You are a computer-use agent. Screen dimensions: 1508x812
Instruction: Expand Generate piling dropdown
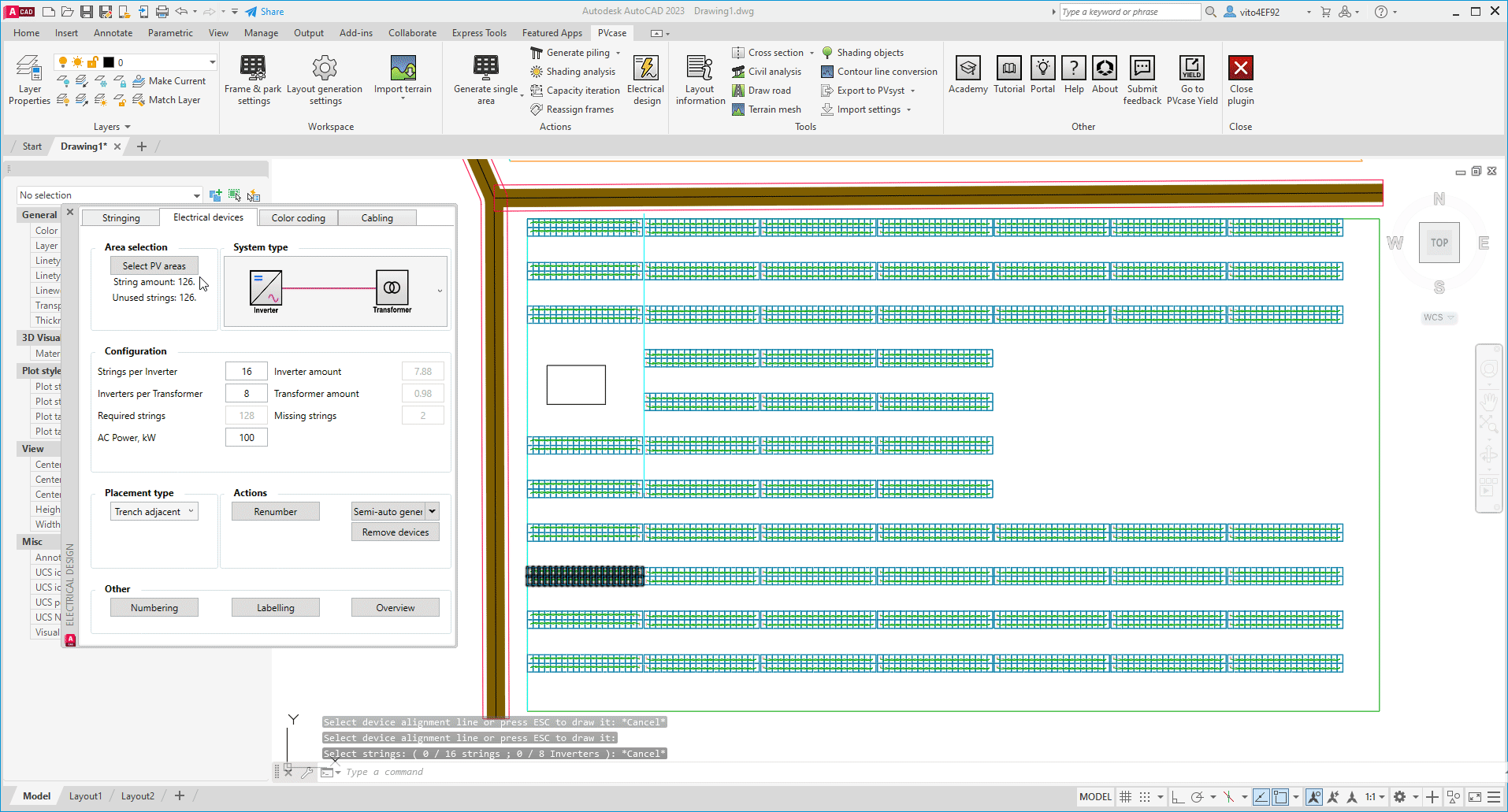[x=618, y=54]
